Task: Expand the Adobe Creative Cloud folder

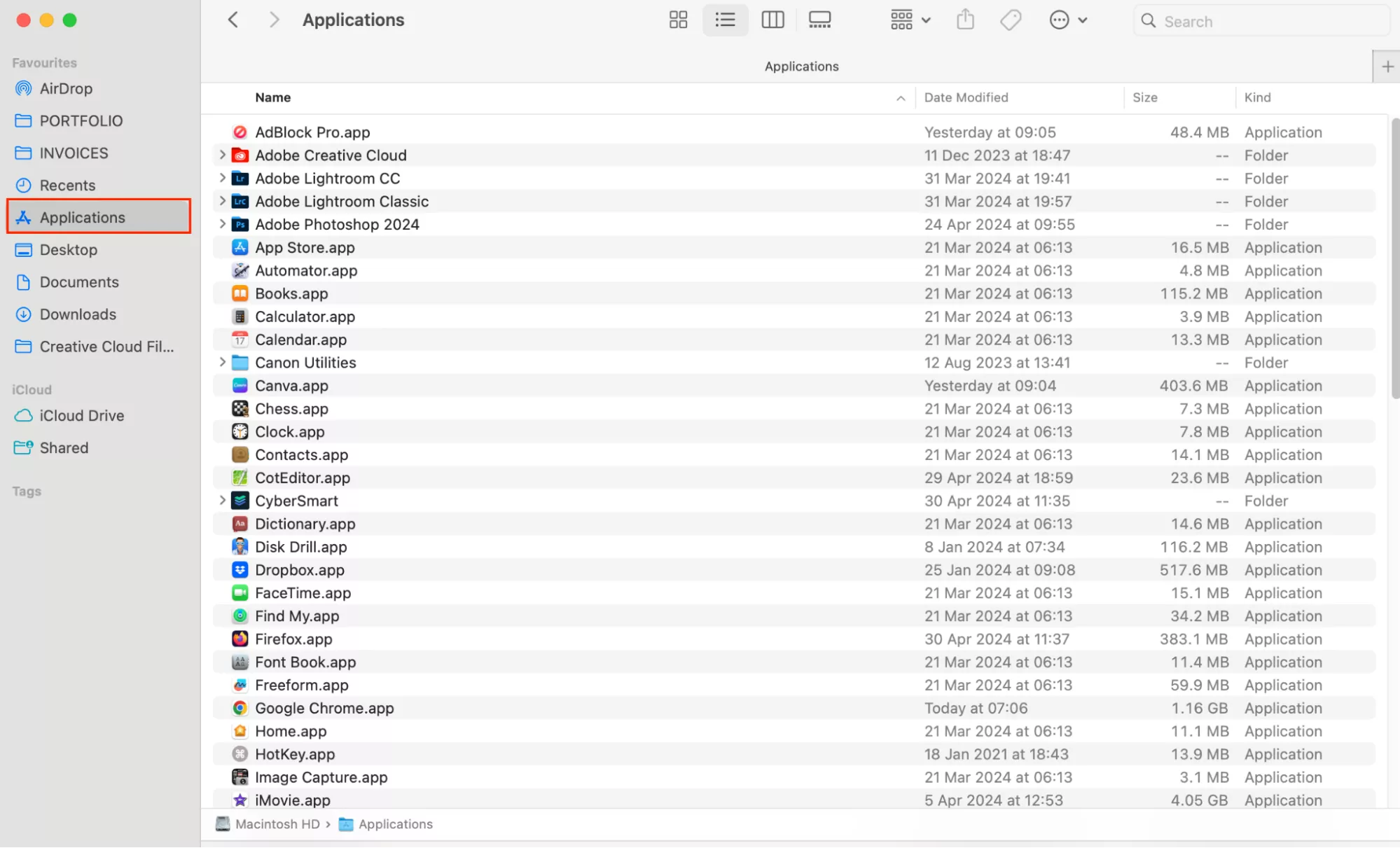Action: [222, 155]
